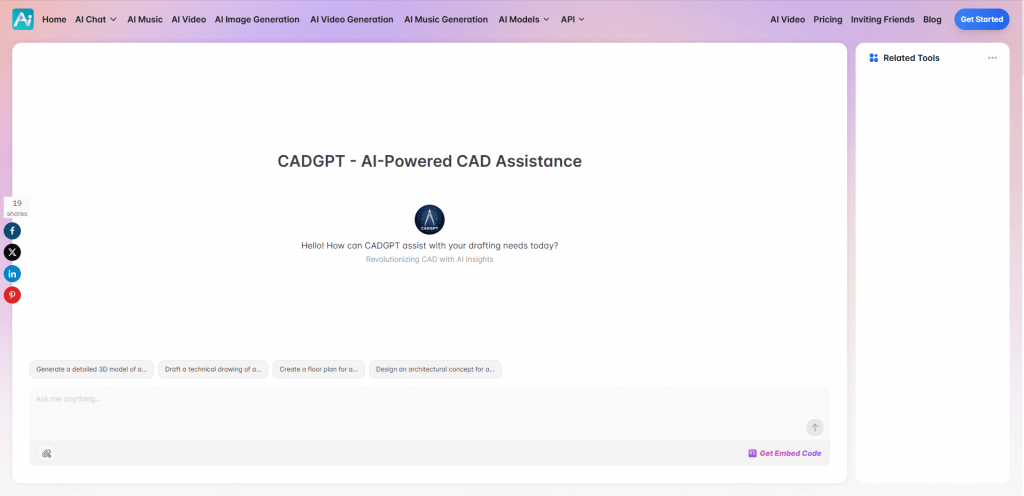Image resolution: width=1024 pixels, height=496 pixels.
Task: Focus the 'Ask me anything' input field
Action: coord(429,414)
